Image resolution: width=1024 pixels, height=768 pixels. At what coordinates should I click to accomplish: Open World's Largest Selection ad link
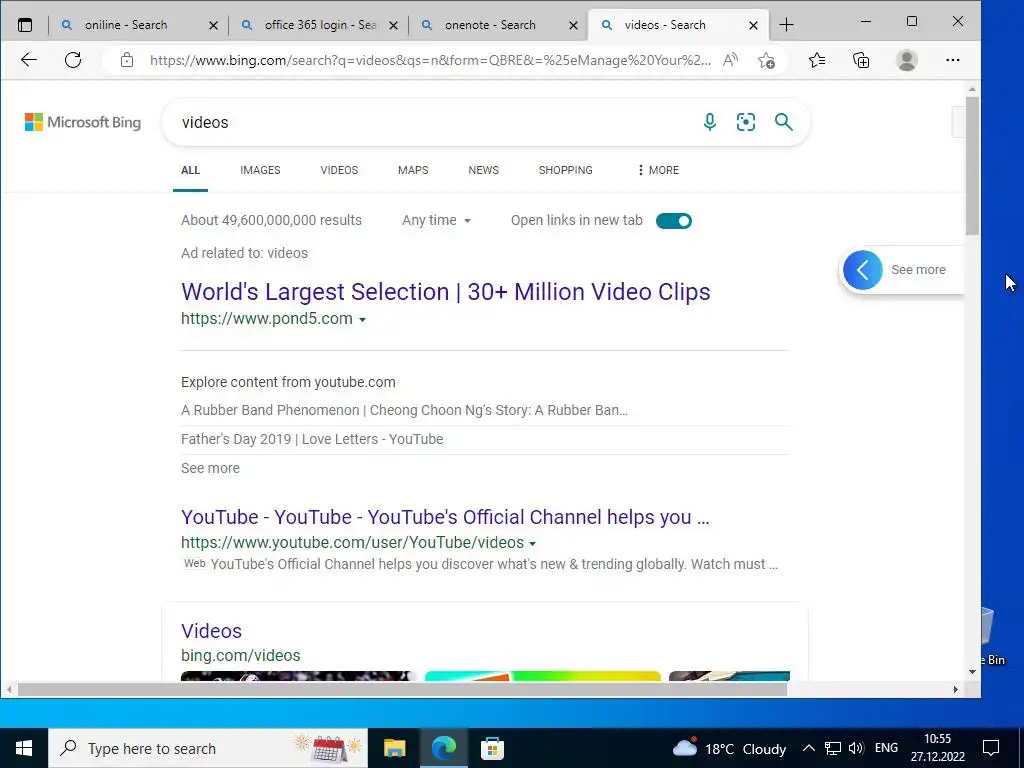[x=445, y=292]
